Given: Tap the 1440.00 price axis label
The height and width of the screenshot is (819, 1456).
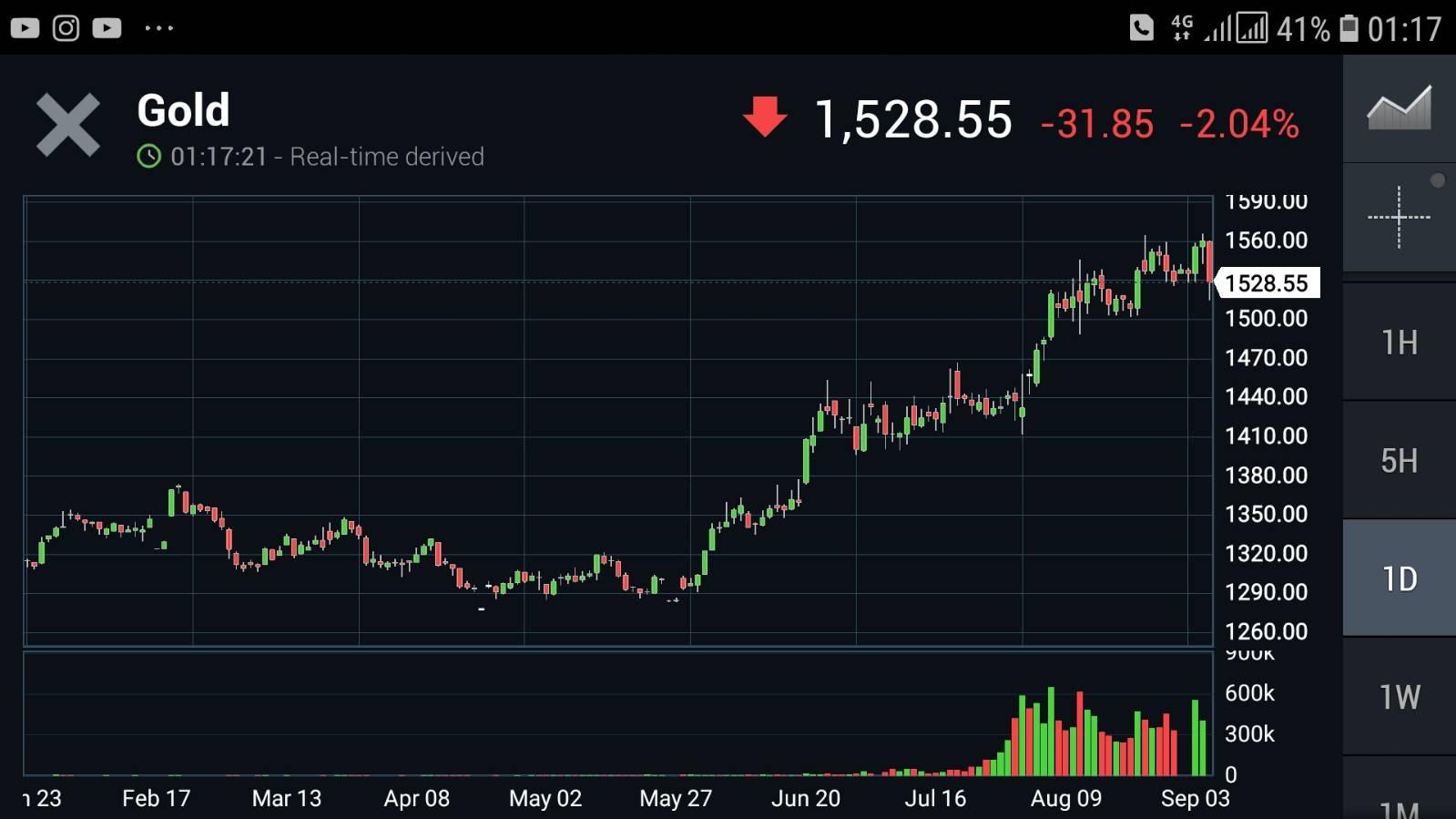Looking at the screenshot, I should click(x=1266, y=397).
